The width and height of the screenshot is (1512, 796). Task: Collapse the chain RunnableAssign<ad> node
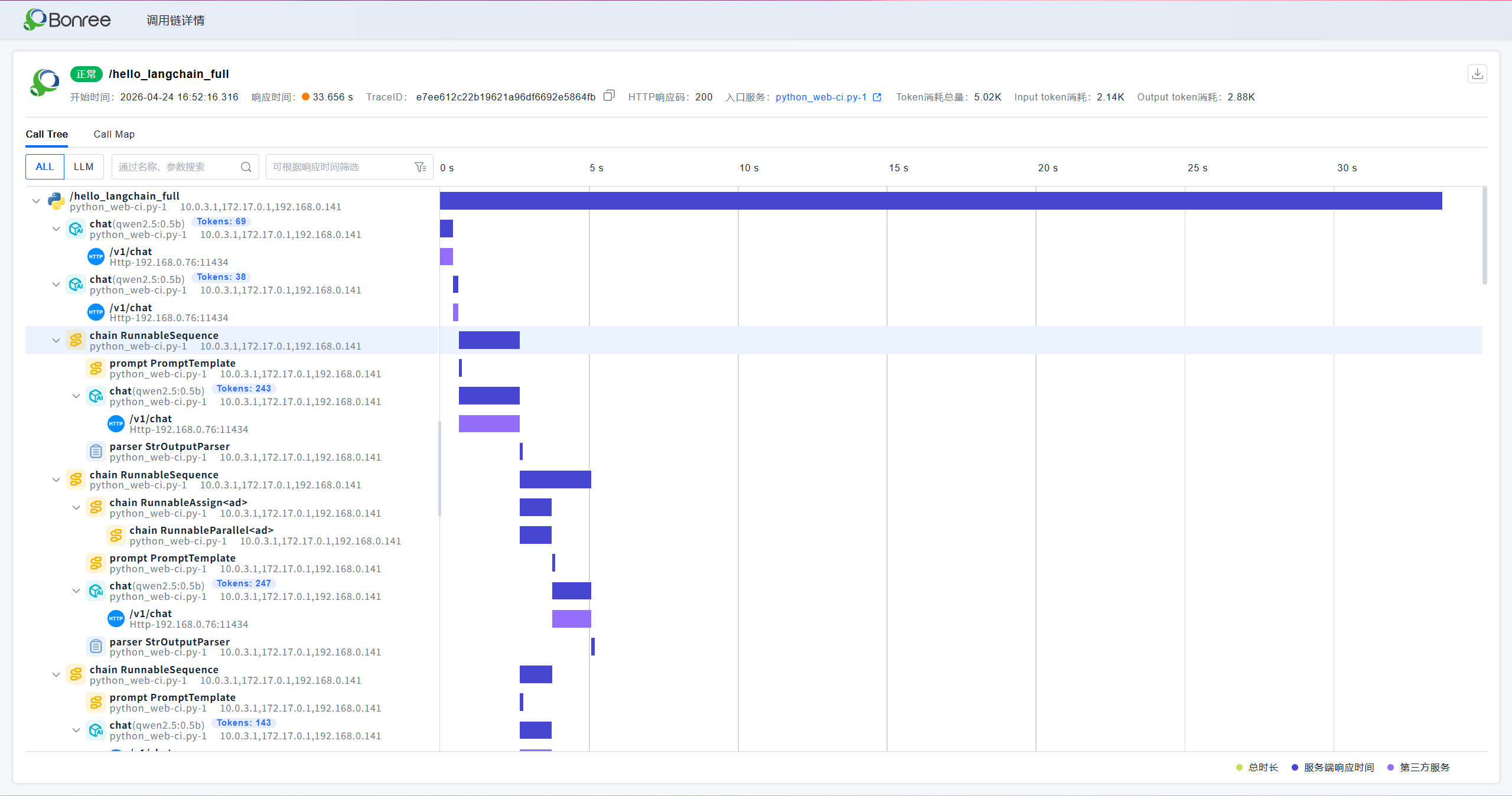click(x=76, y=508)
